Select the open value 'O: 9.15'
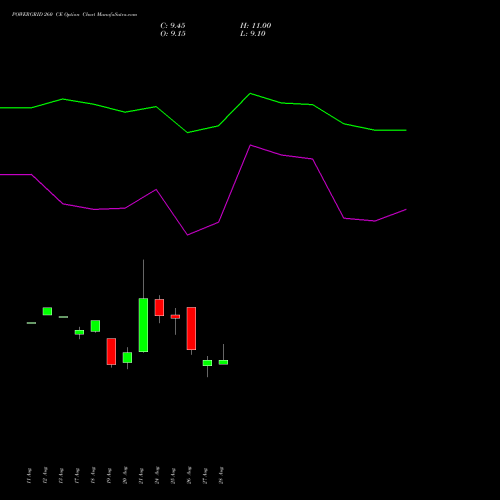500x500 pixels. click(x=173, y=34)
